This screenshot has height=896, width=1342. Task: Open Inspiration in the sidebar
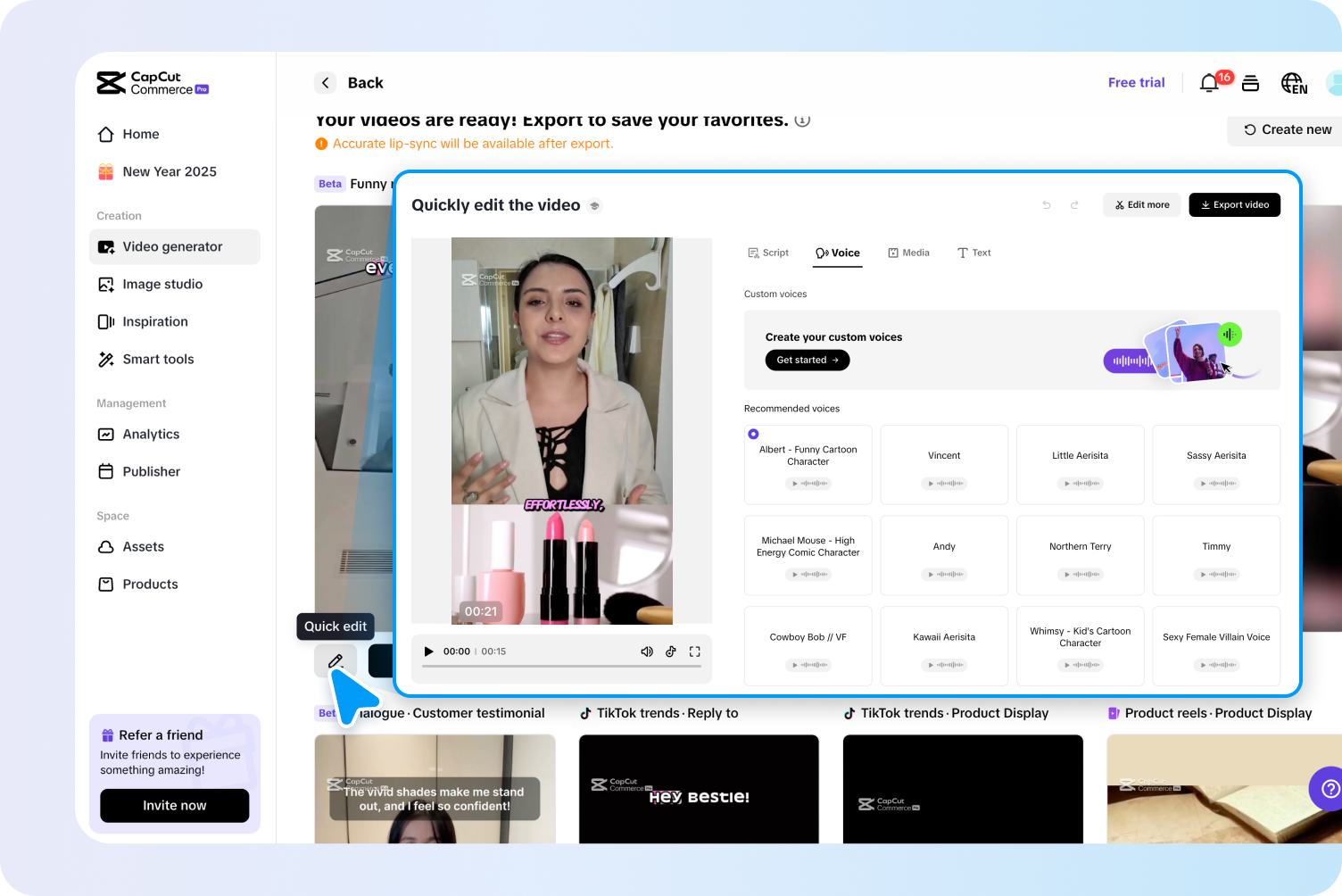pyautogui.click(x=175, y=322)
